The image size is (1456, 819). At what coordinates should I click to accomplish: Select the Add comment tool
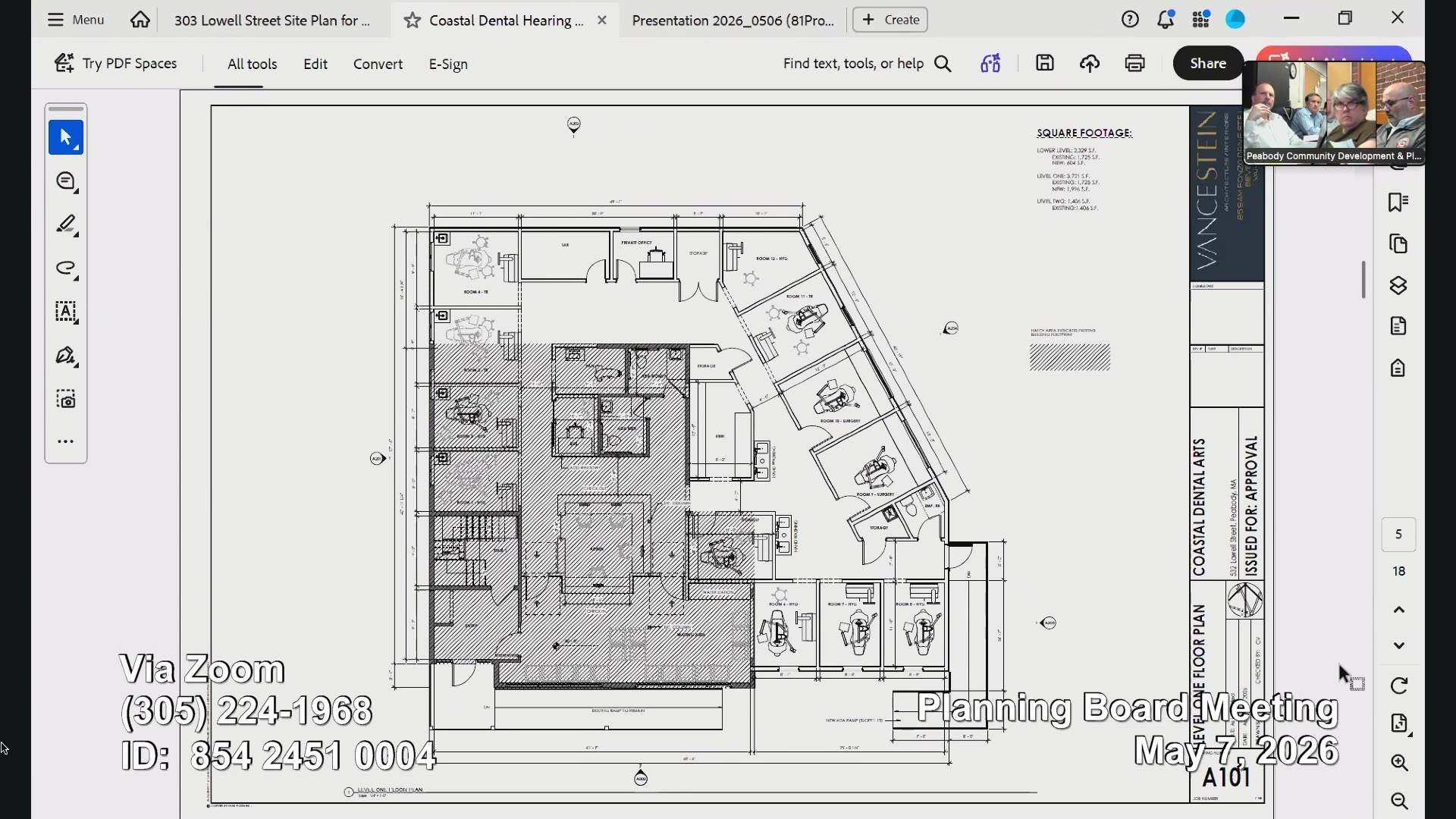(x=66, y=182)
